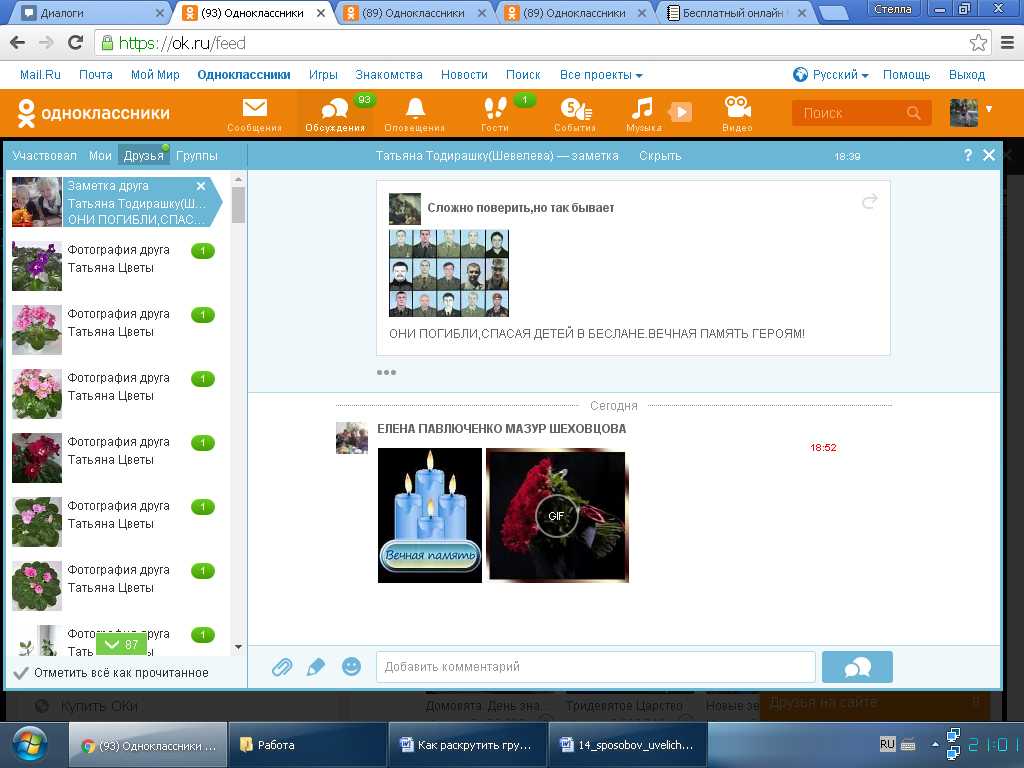Open Chrome menu hamburger icon

tap(1007, 43)
